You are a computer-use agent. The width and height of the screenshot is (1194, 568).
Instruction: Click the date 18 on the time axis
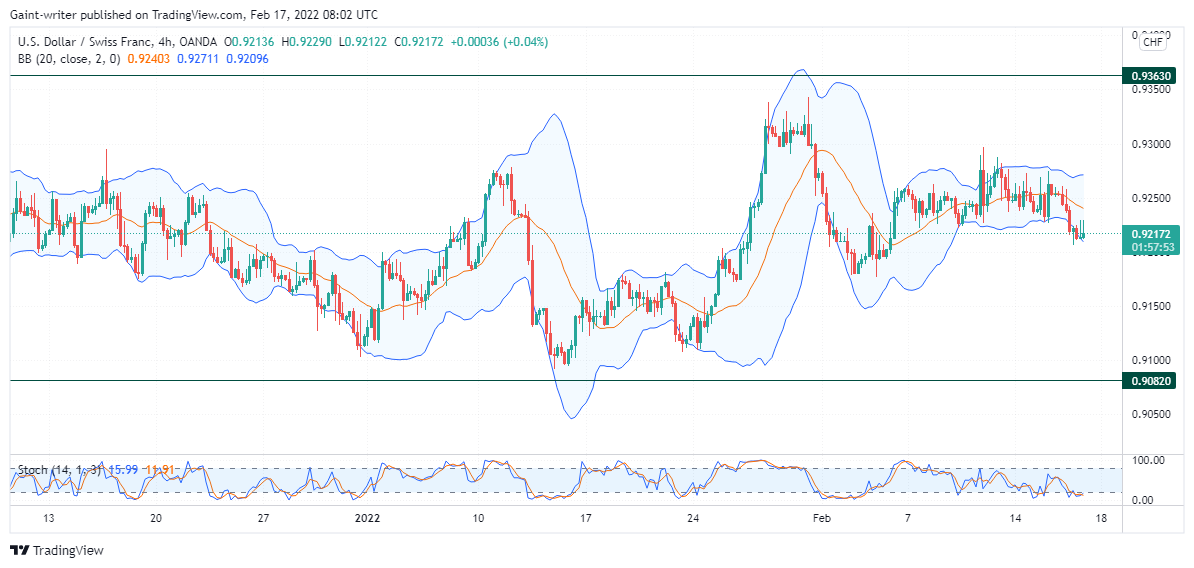[x=1100, y=519]
